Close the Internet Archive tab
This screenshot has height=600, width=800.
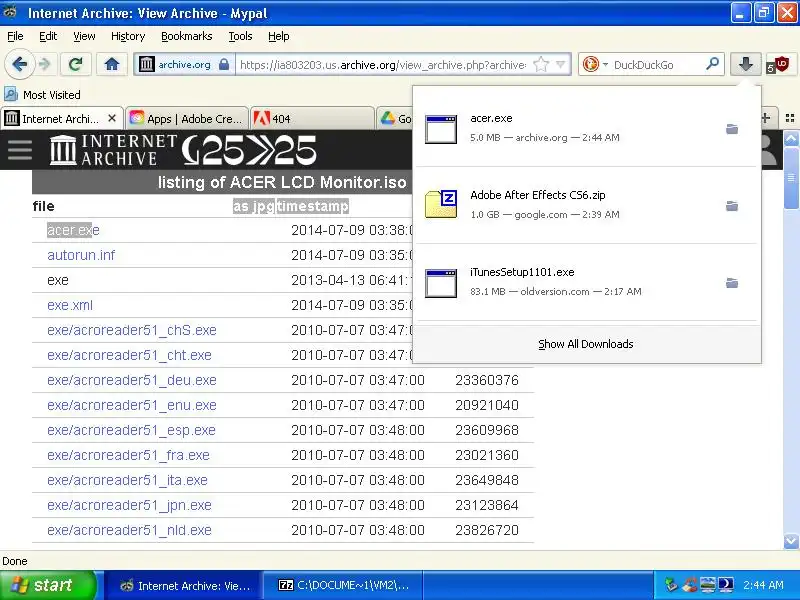pyautogui.click(x=112, y=118)
